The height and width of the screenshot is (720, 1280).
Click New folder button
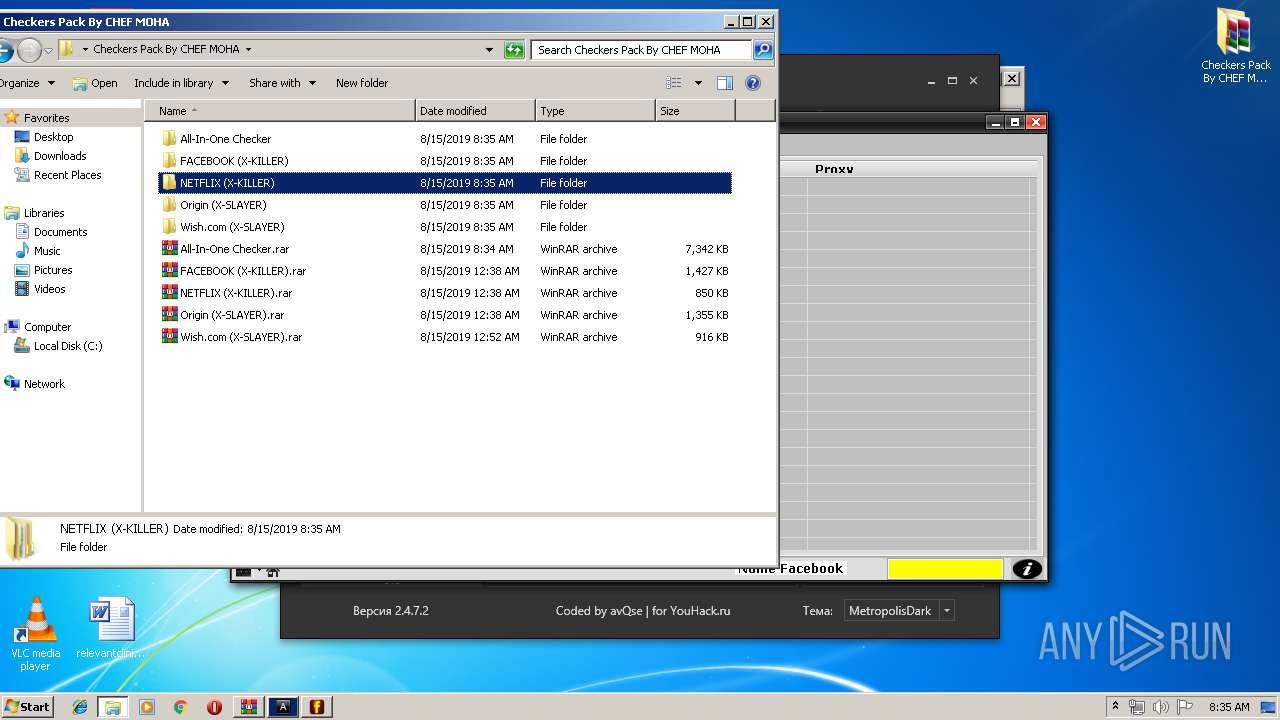[362, 83]
